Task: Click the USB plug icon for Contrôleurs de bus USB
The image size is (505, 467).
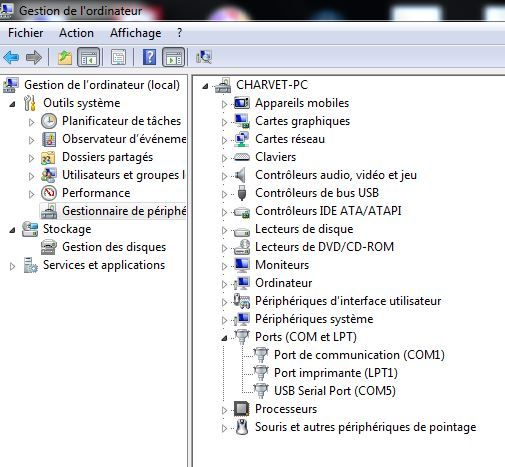Action: tap(242, 193)
